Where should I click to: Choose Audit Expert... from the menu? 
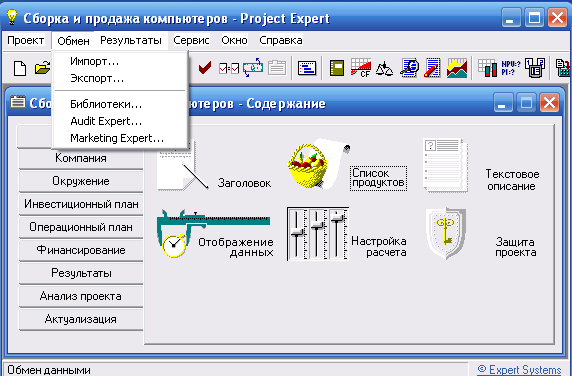point(120,121)
